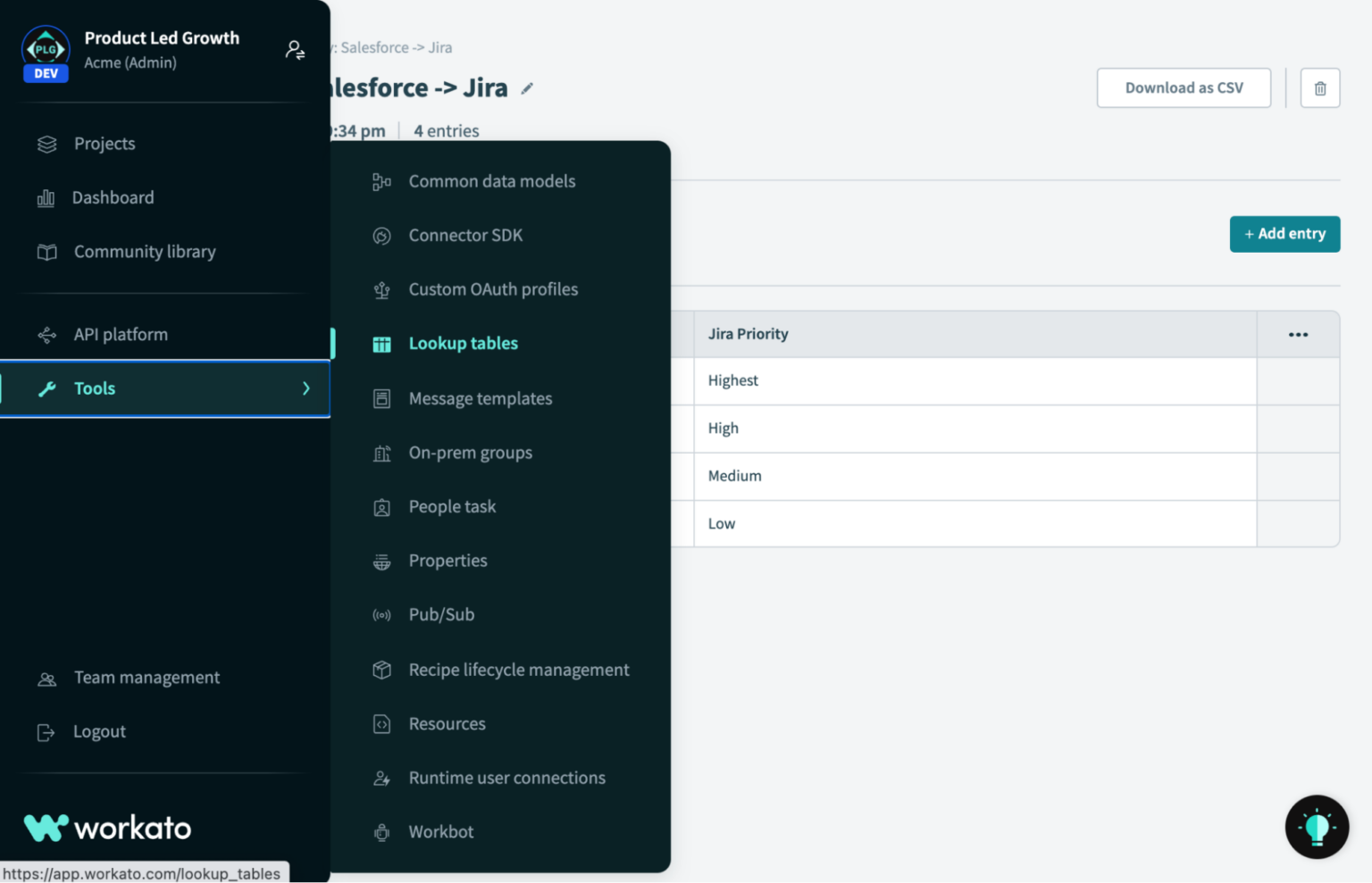Expand Tools submenu via its chevron arrow
The width and height of the screenshot is (1372, 883).
click(x=305, y=388)
